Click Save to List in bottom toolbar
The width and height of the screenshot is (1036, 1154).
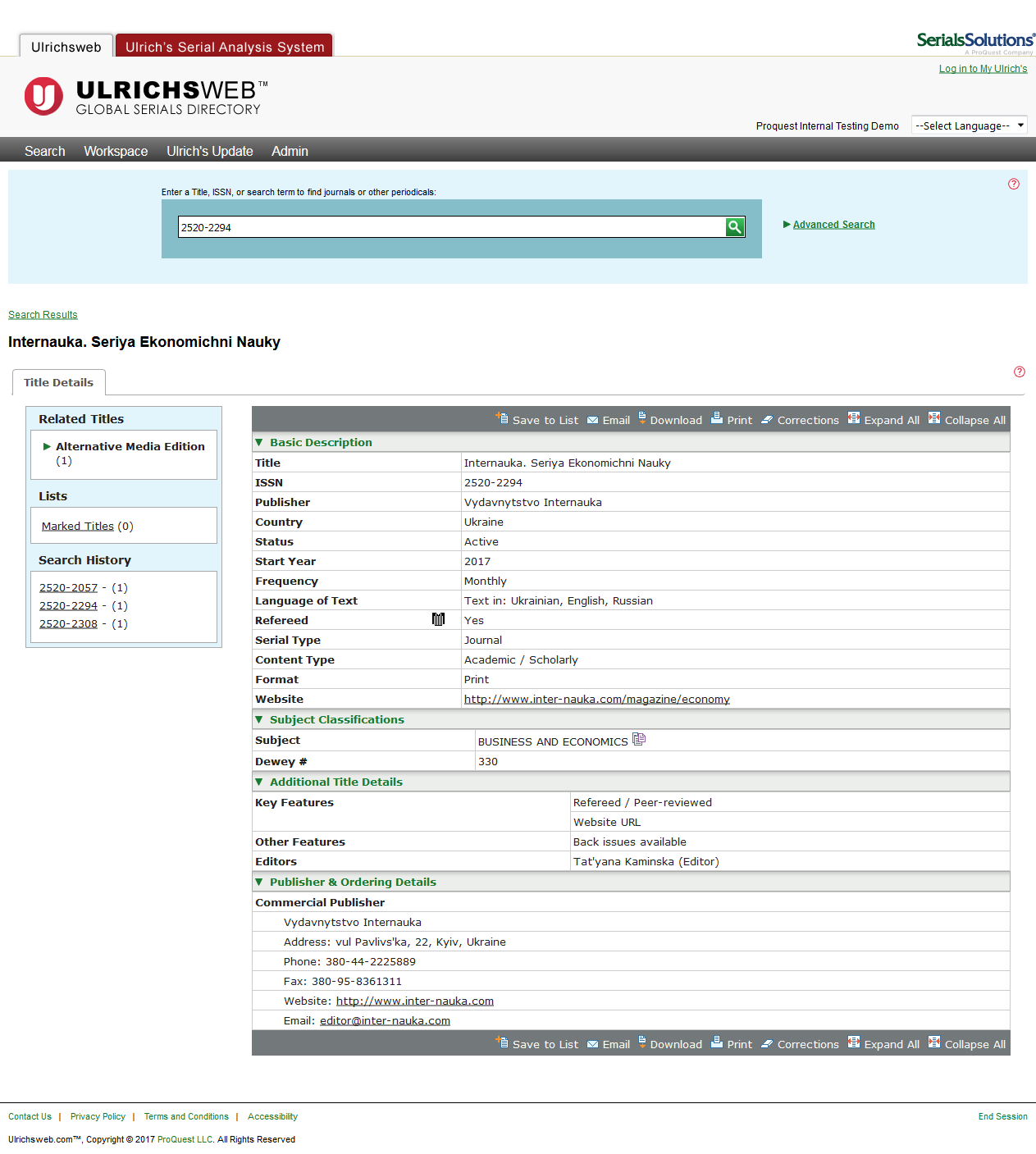[537, 1043]
